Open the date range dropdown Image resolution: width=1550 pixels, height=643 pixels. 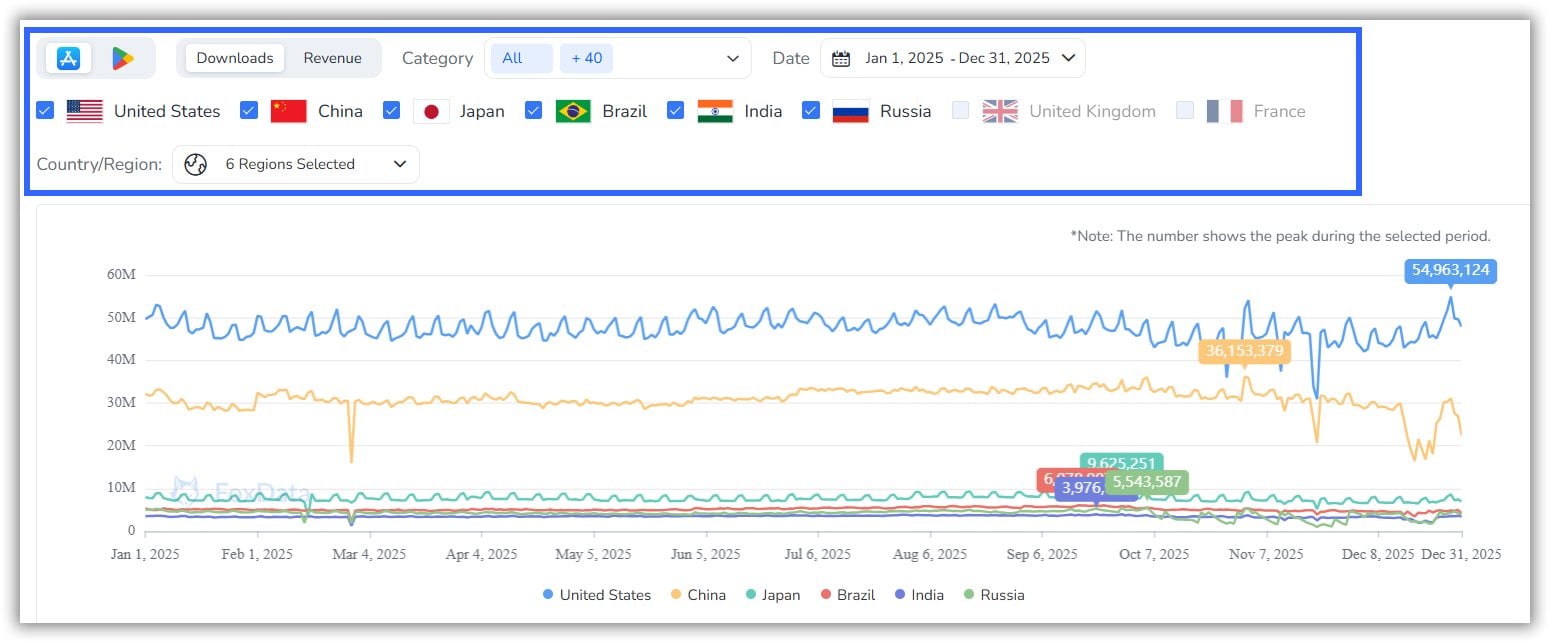1068,58
